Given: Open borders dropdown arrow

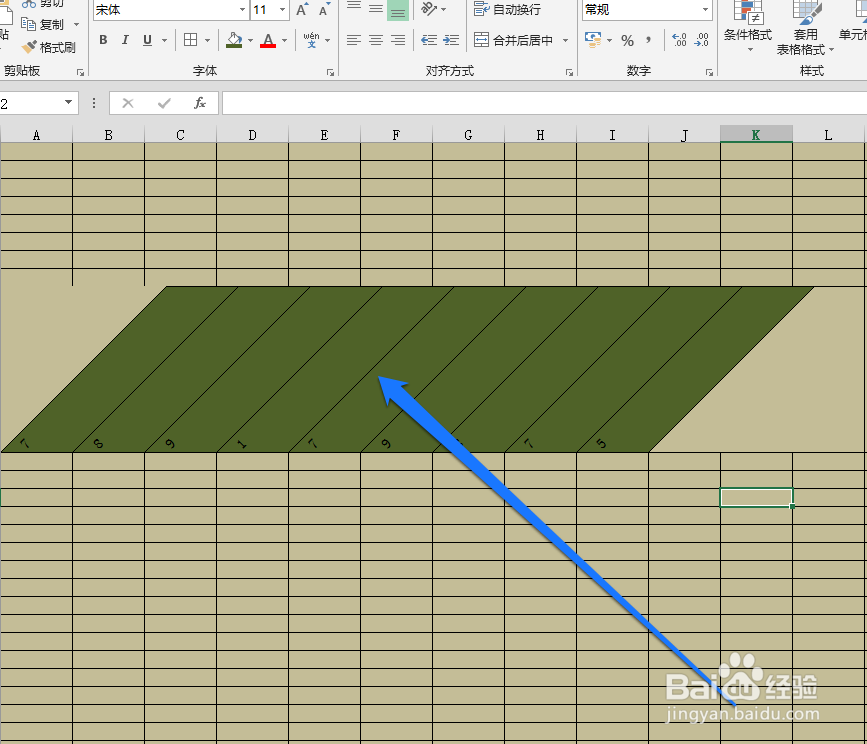Looking at the screenshot, I should tap(207, 40).
